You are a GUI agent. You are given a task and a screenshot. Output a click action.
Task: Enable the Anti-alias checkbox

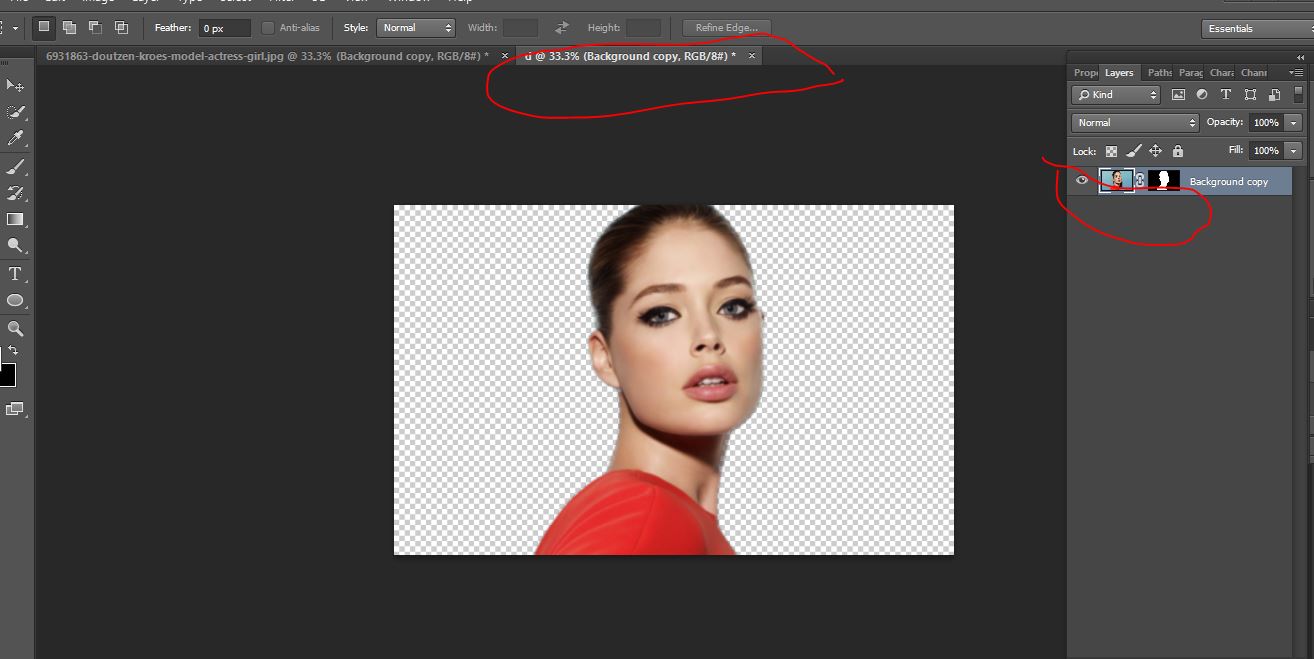pos(266,28)
